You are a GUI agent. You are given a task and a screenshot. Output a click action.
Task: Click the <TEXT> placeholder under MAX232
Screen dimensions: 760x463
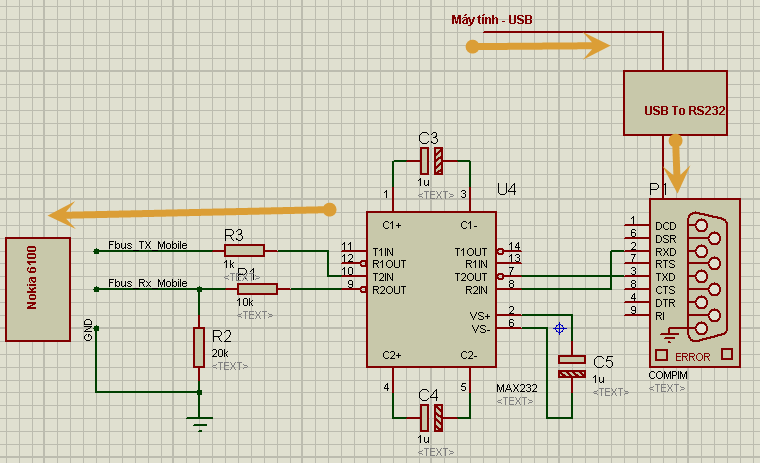(x=515, y=401)
